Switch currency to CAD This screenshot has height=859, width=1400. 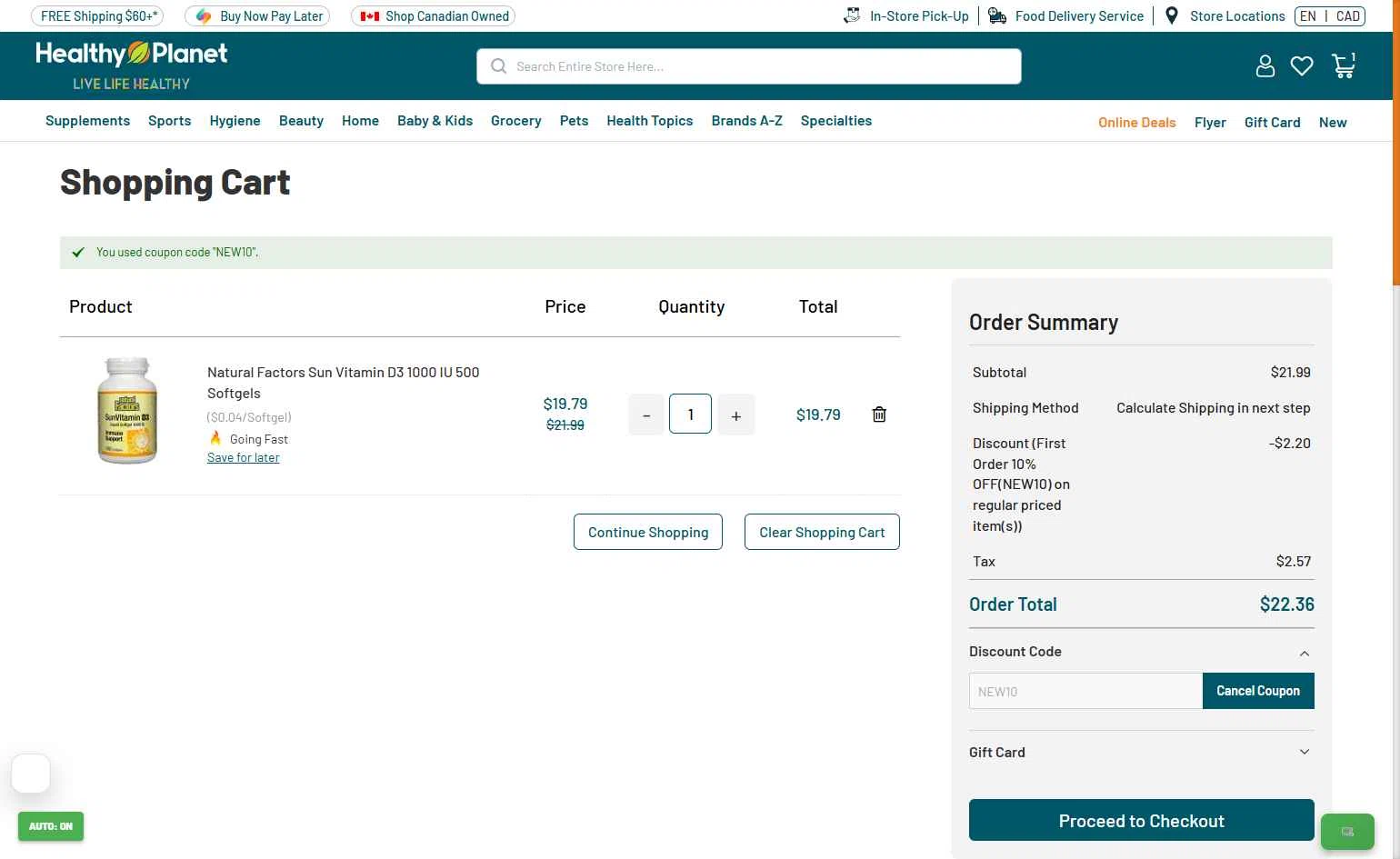click(1348, 15)
